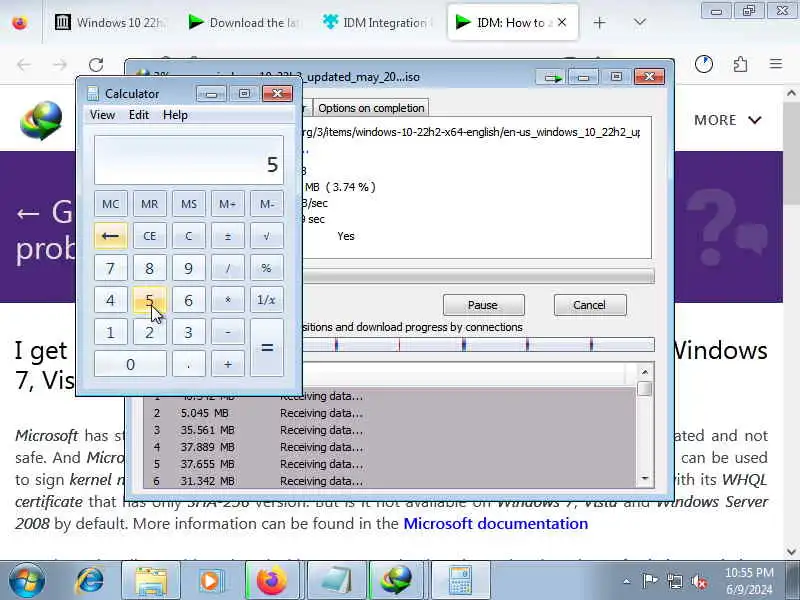Click the IDM website logo
This screenshot has width=800, height=600.
[x=41, y=120]
